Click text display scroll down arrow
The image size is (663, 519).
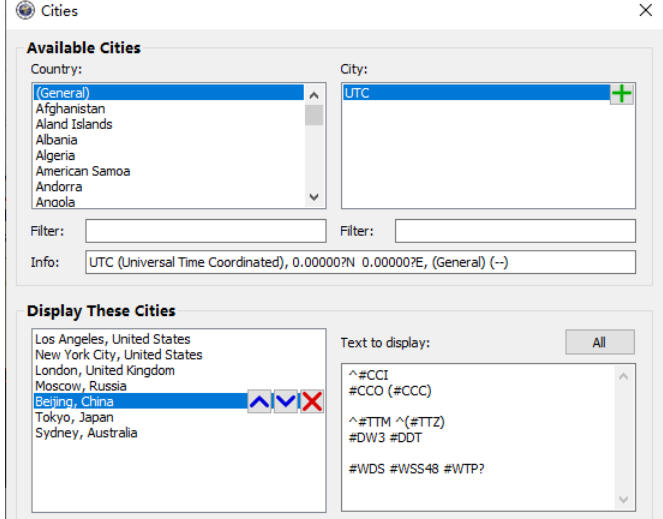(x=624, y=500)
